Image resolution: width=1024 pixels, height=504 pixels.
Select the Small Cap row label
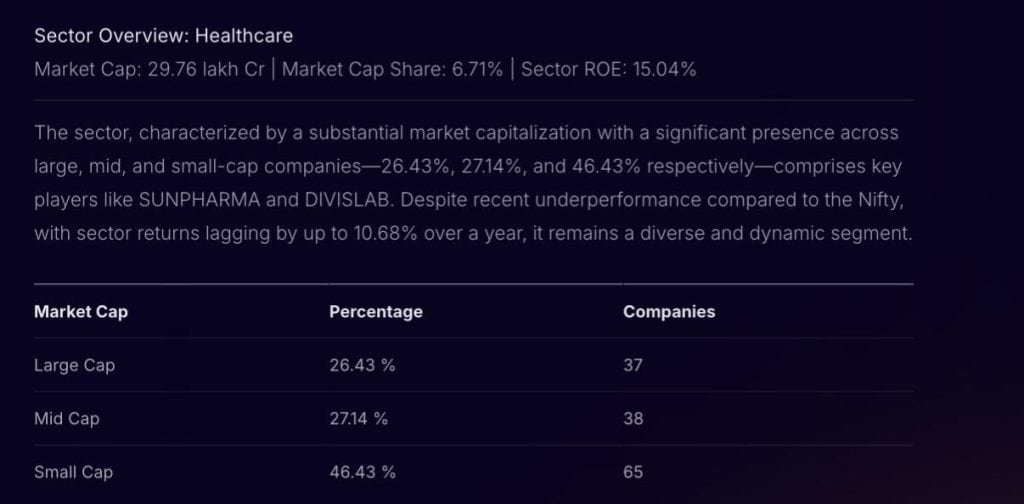74,472
